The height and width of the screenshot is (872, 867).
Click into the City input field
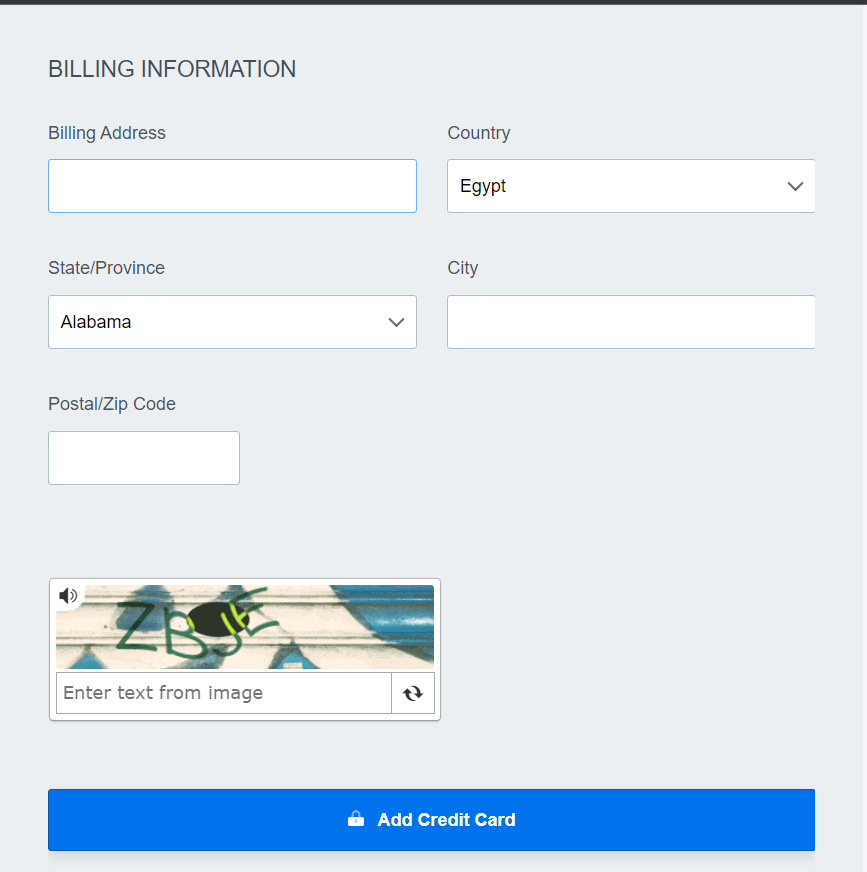(x=631, y=322)
